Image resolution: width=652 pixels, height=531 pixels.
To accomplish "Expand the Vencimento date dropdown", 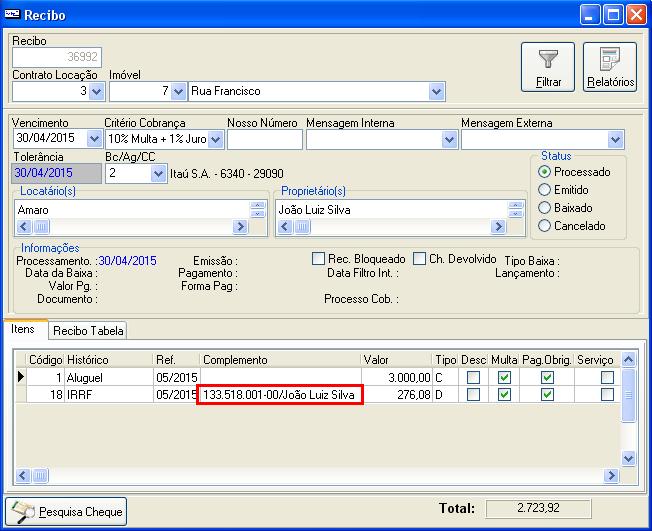I will [x=95, y=140].
